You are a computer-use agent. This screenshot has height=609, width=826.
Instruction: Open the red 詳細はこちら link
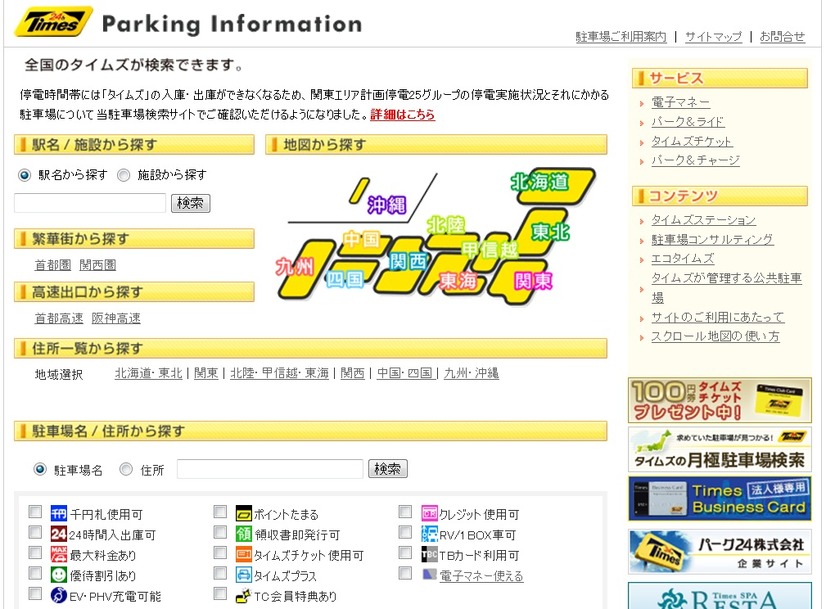tap(402, 114)
